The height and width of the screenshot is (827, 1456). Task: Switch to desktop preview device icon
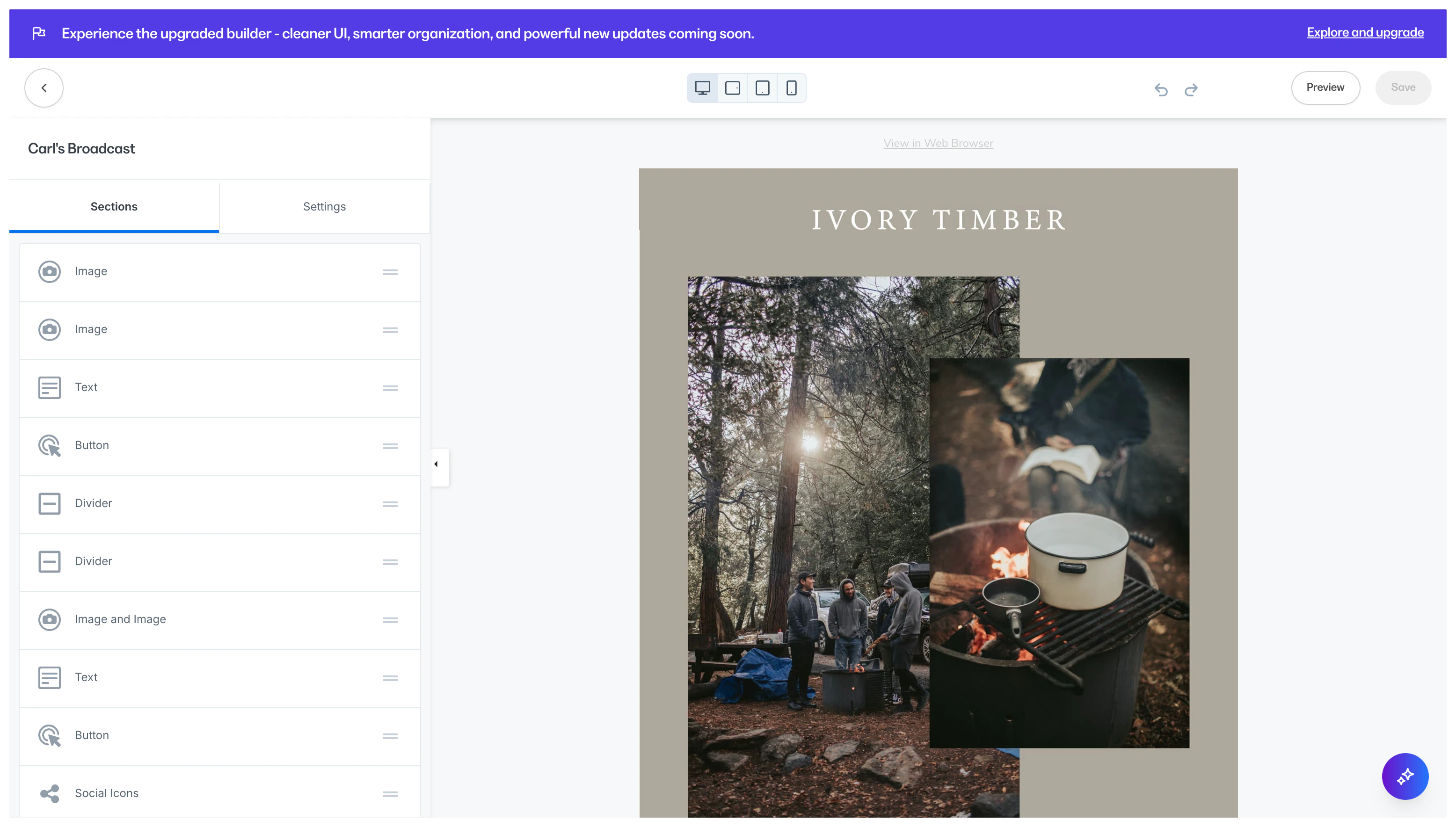(702, 88)
